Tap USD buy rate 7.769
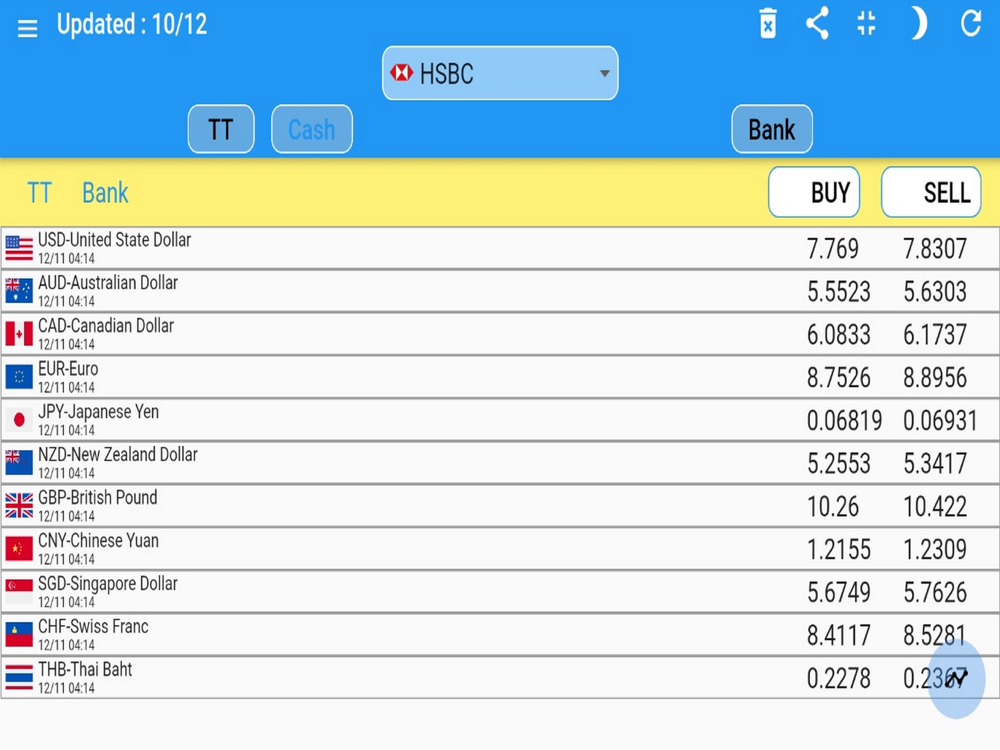Viewport: 1000px width, 750px height. 833,249
